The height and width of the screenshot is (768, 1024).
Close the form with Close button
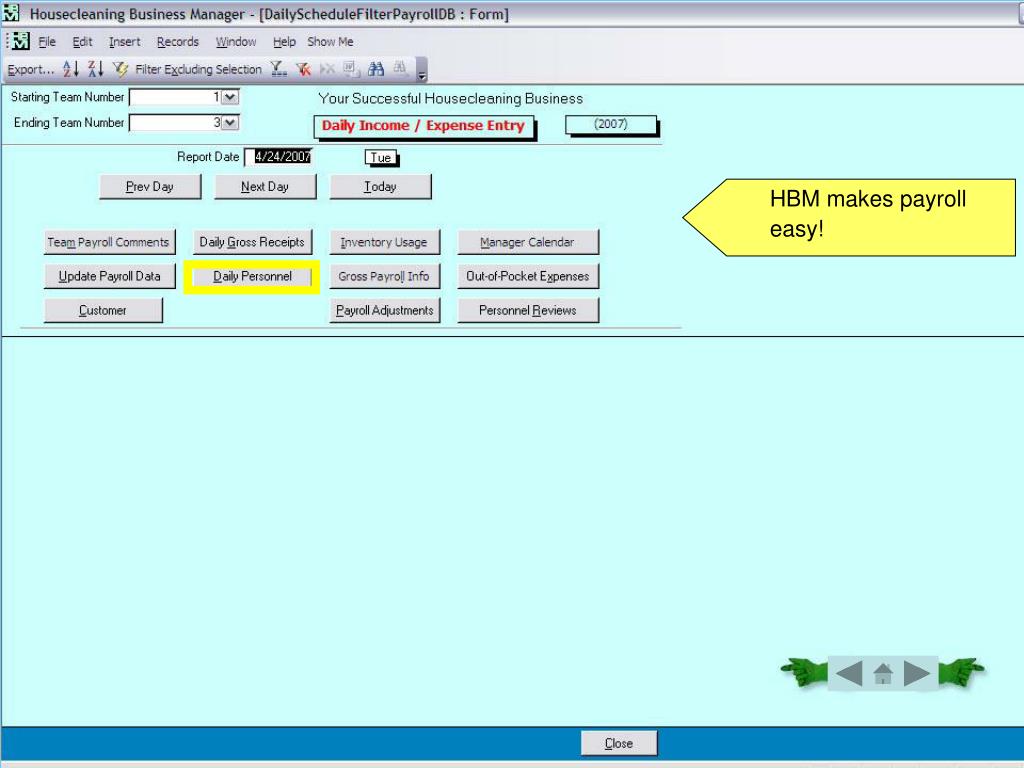click(618, 743)
